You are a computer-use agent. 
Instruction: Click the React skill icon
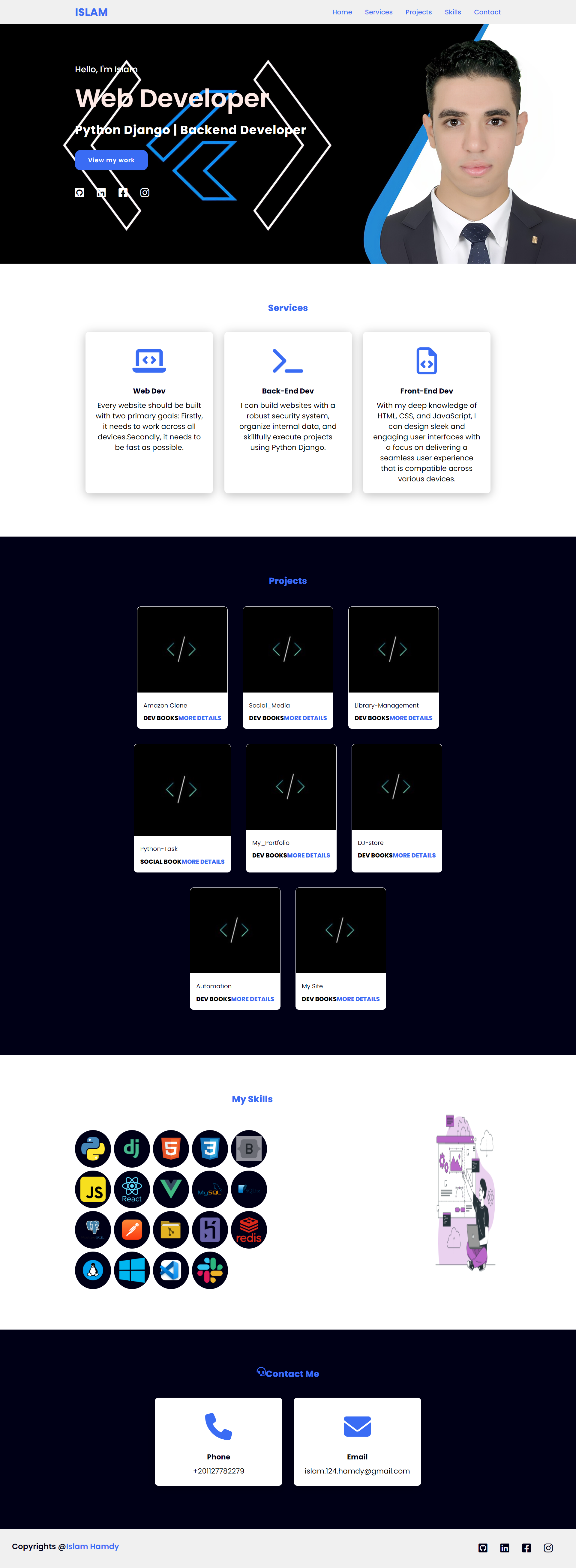tap(131, 1189)
